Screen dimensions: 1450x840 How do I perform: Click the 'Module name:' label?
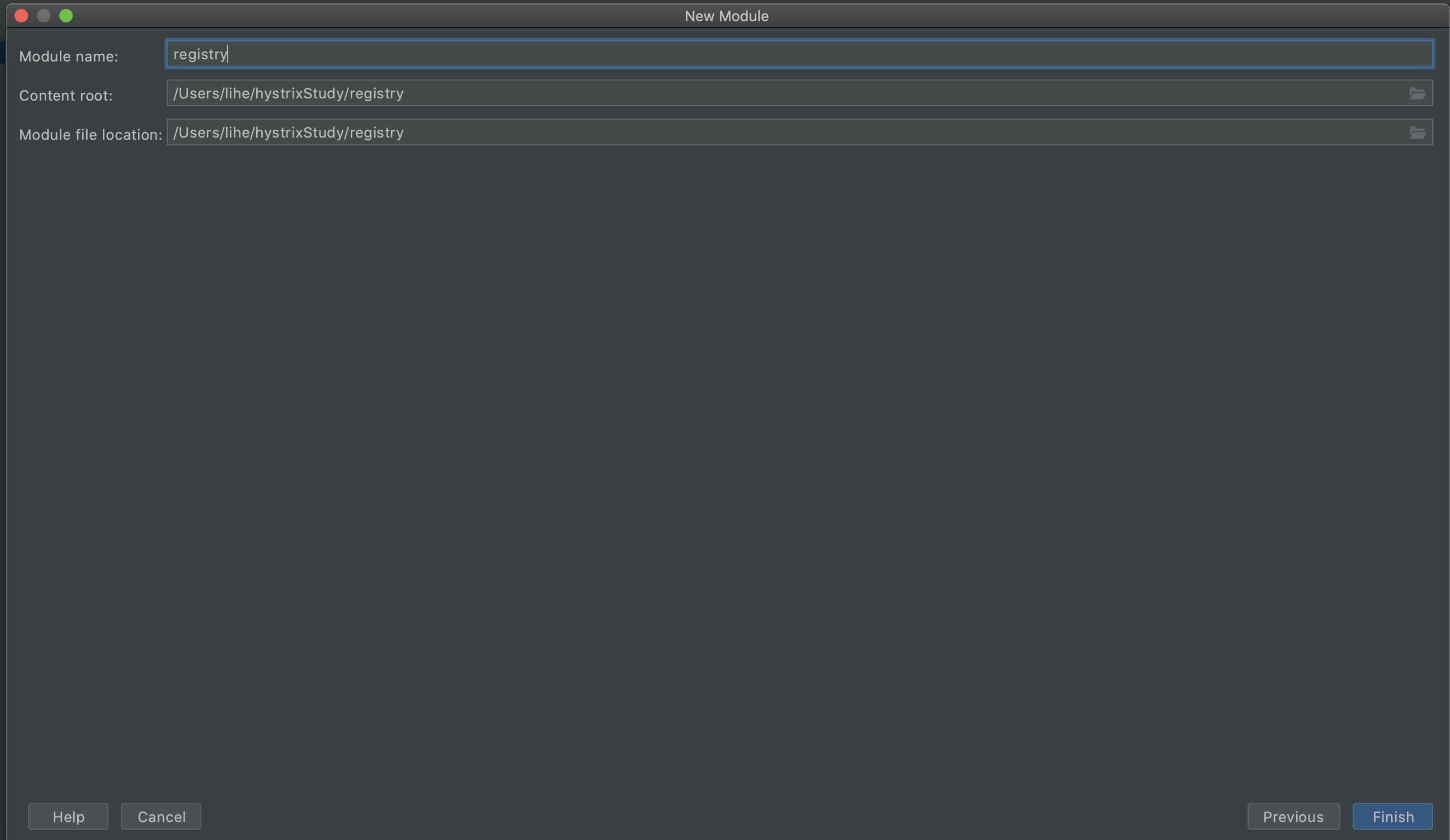(x=68, y=56)
